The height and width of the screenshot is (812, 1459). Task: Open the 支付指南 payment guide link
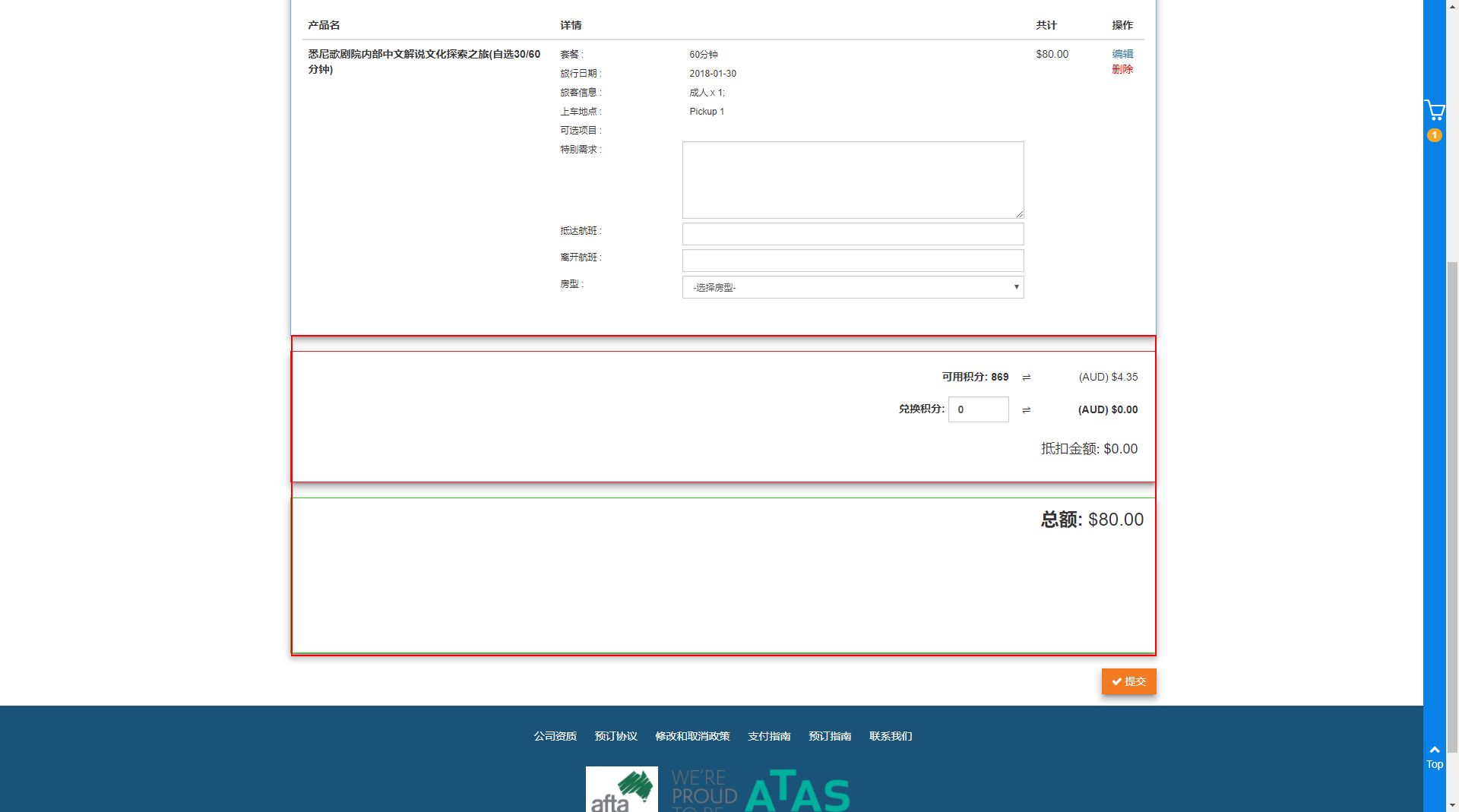coord(769,736)
